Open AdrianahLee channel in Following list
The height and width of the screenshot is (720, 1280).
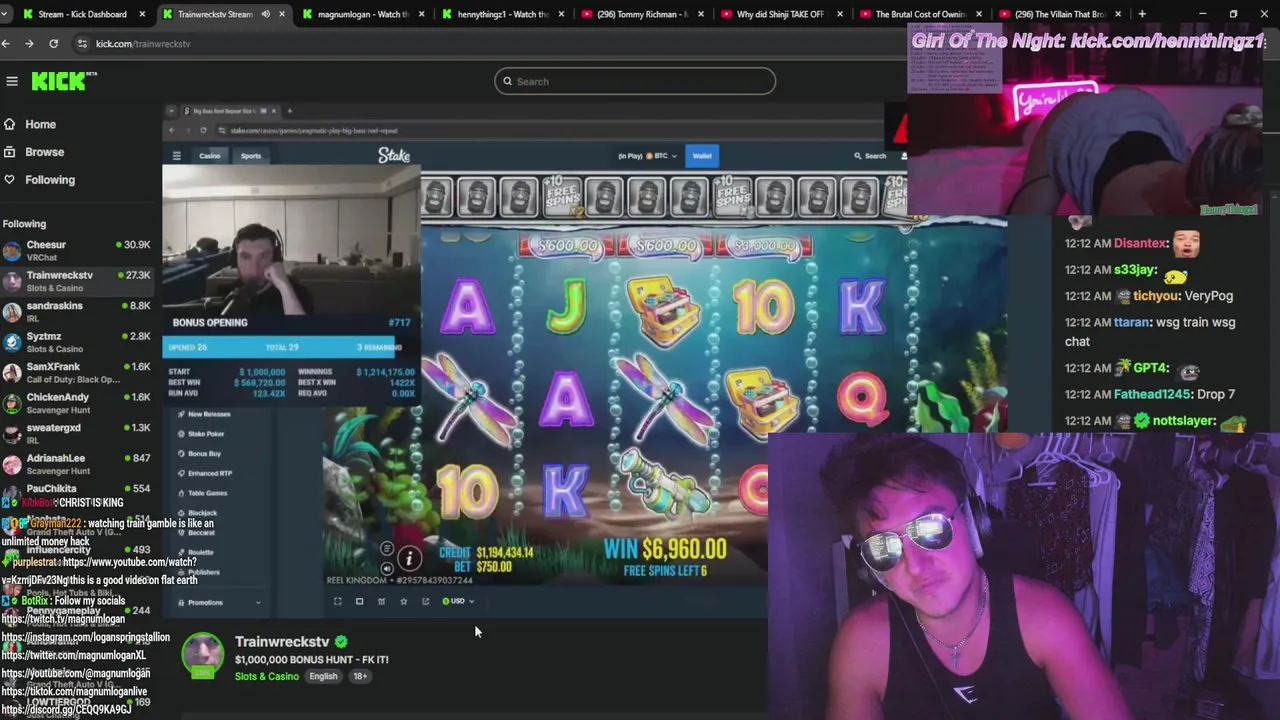[x=75, y=464]
